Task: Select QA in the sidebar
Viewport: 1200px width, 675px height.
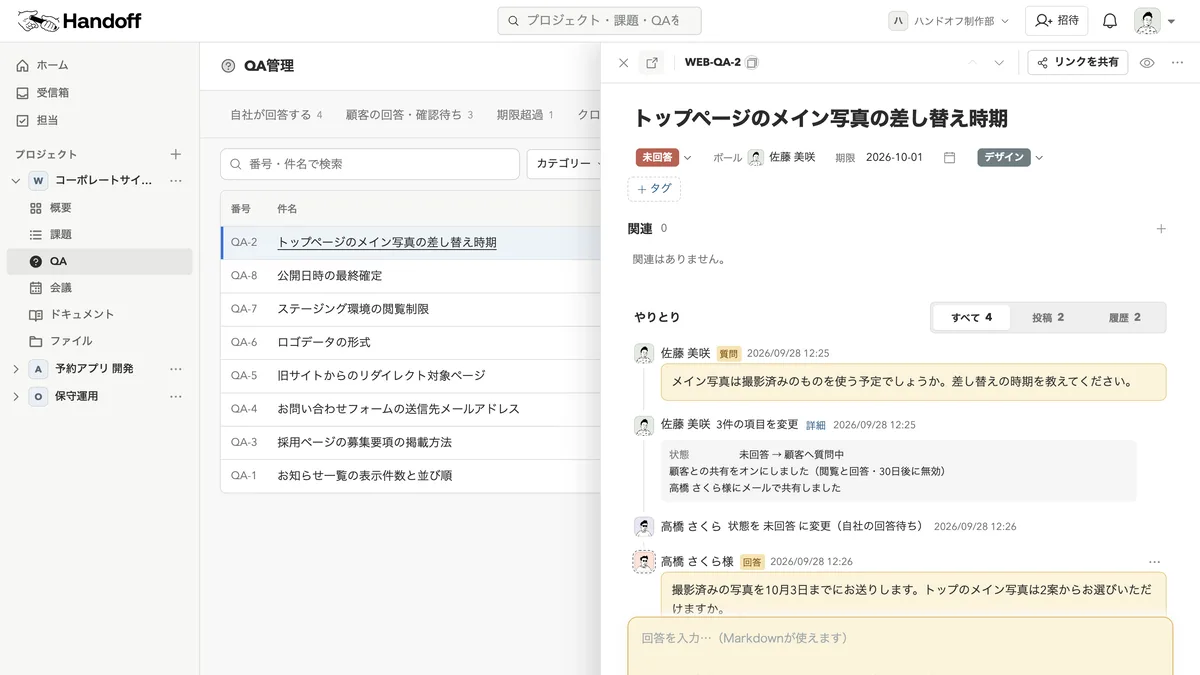Action: click(99, 261)
